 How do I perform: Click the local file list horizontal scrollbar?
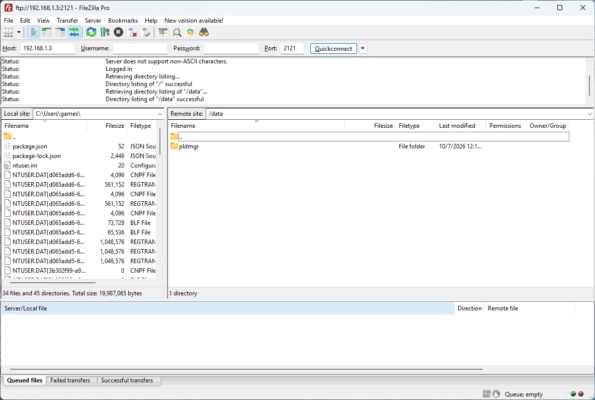(53, 282)
